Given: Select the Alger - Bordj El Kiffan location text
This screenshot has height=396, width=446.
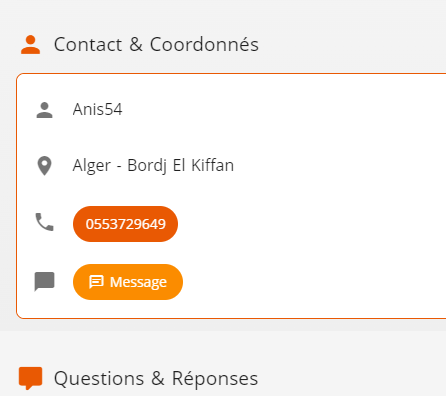Looking at the screenshot, I should 153,166.
